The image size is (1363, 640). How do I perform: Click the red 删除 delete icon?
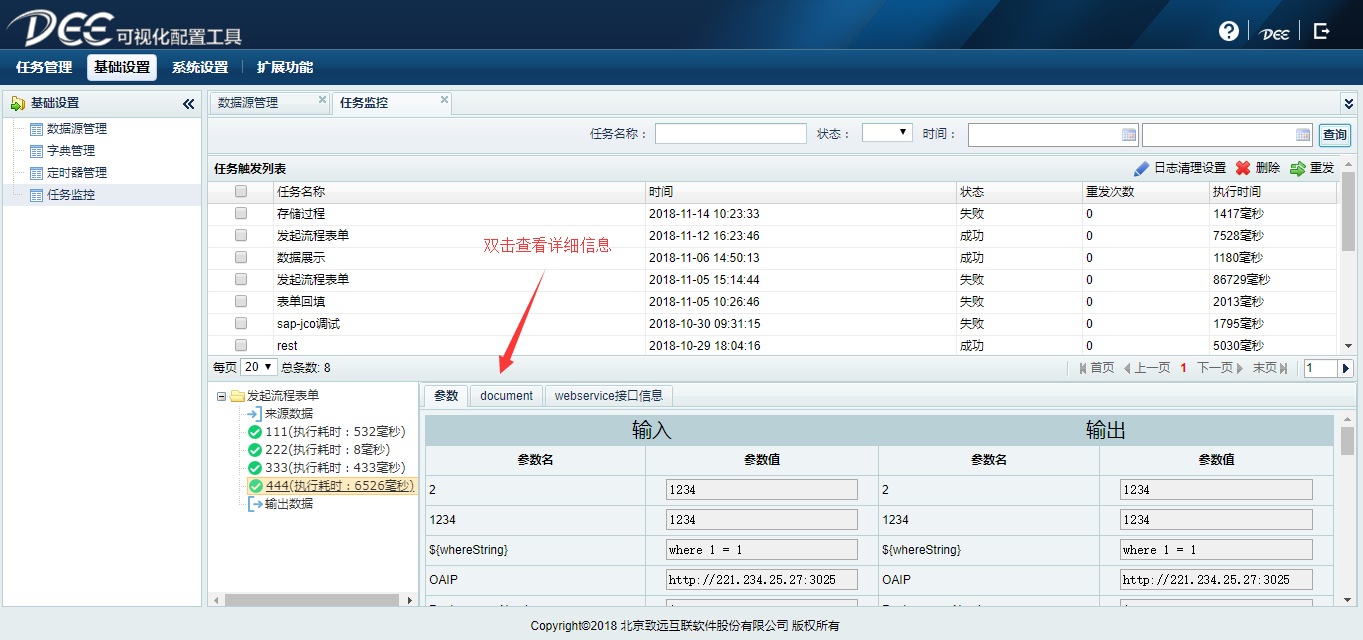(x=1243, y=169)
